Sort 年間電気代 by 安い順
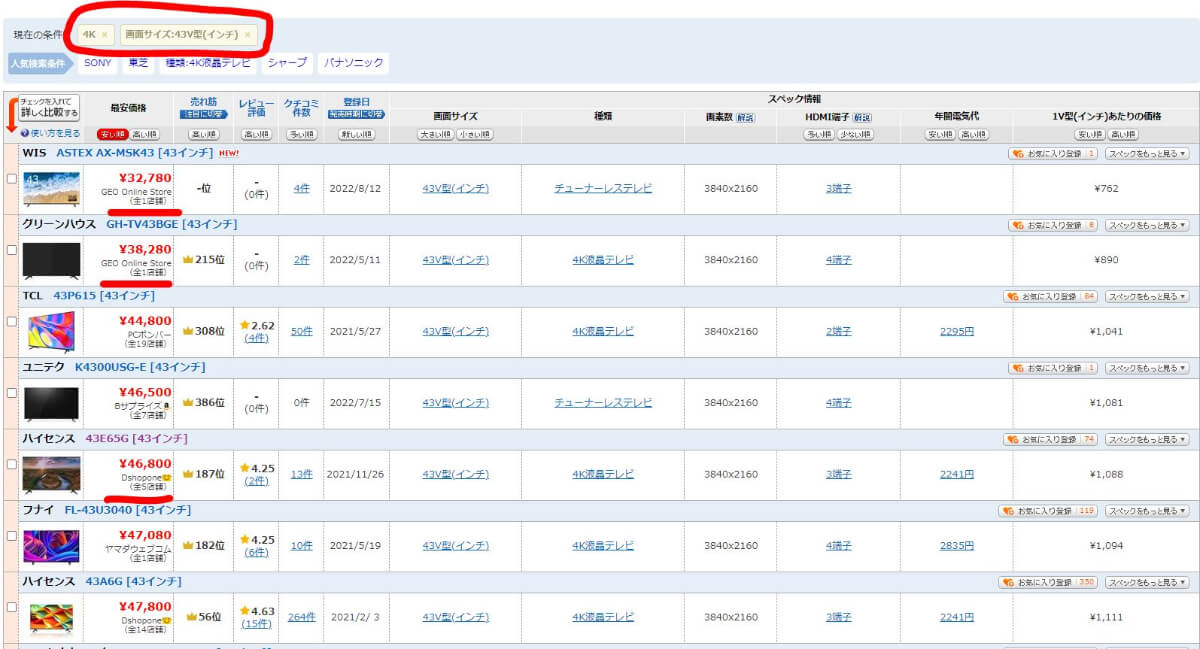 (940, 134)
